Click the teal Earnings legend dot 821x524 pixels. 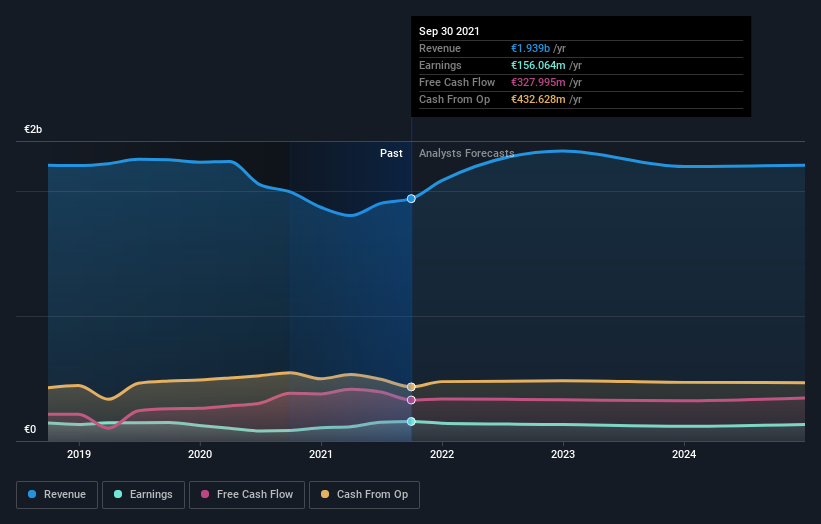118,494
